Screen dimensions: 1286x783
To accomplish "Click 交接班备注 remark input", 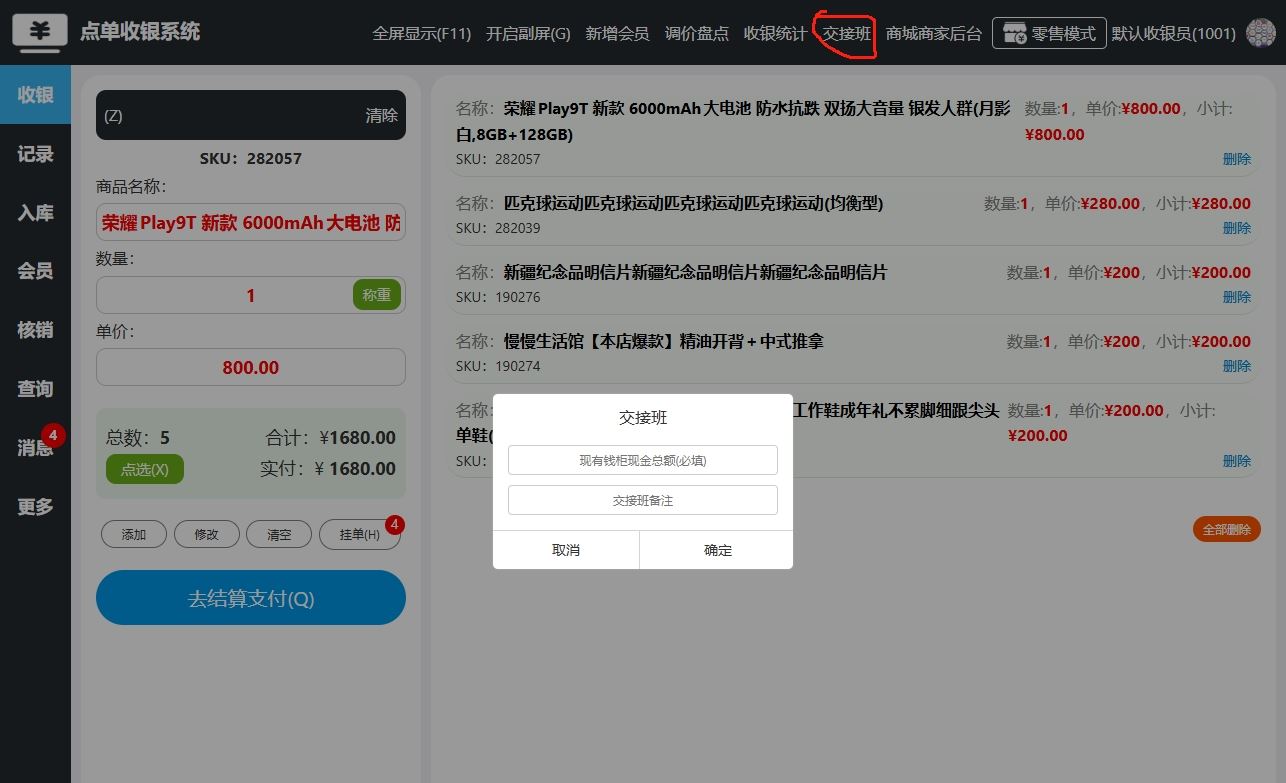I will pyautogui.click(x=643, y=500).
